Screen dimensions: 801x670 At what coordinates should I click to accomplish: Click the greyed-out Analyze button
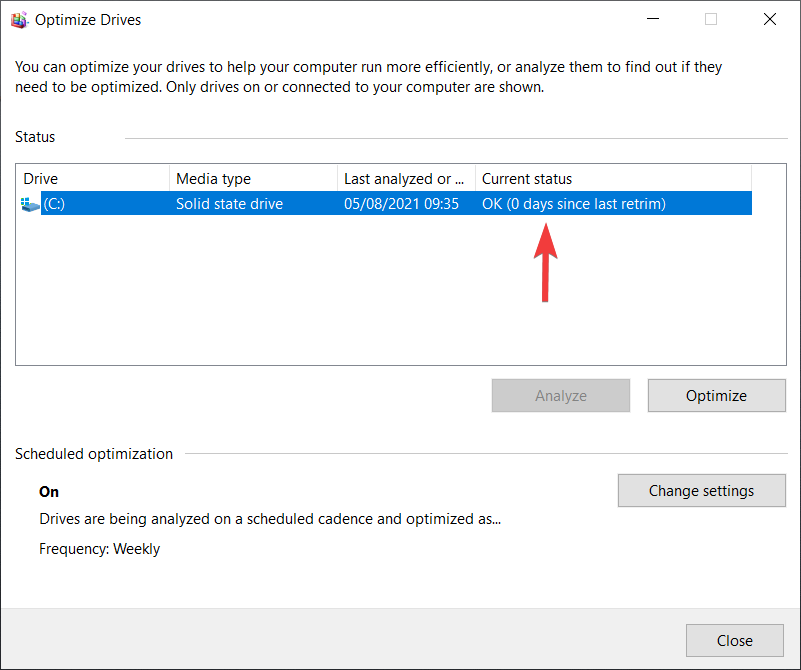(x=560, y=395)
